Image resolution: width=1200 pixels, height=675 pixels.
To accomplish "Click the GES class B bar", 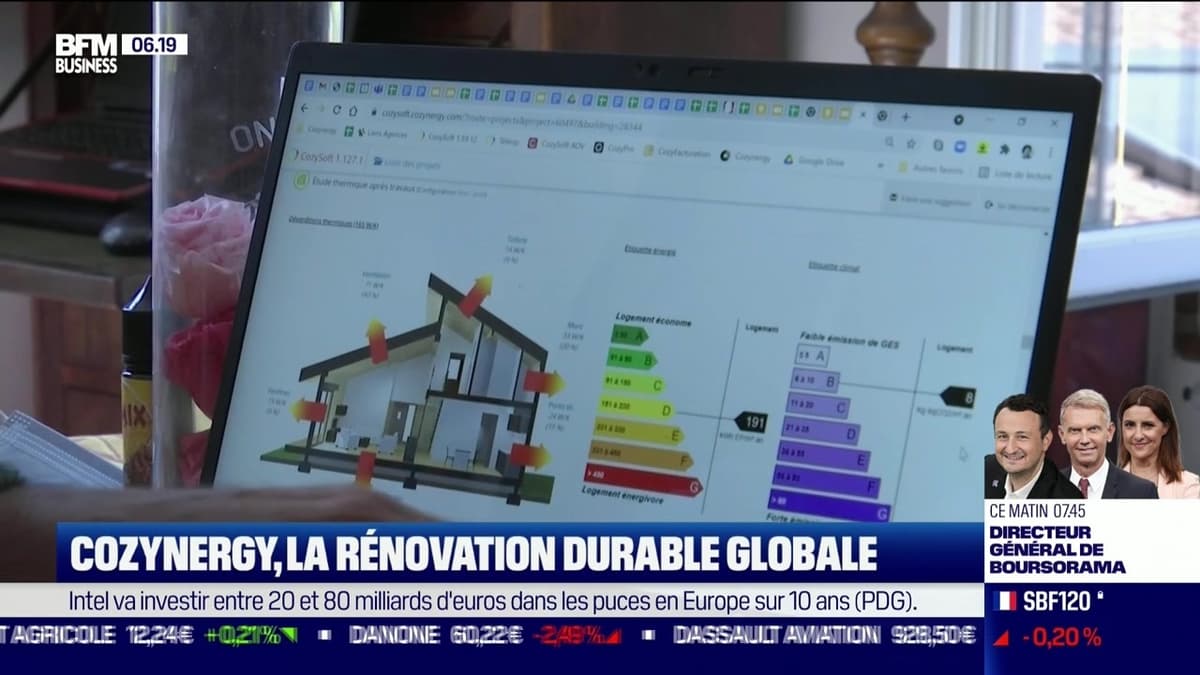I will point(814,380).
